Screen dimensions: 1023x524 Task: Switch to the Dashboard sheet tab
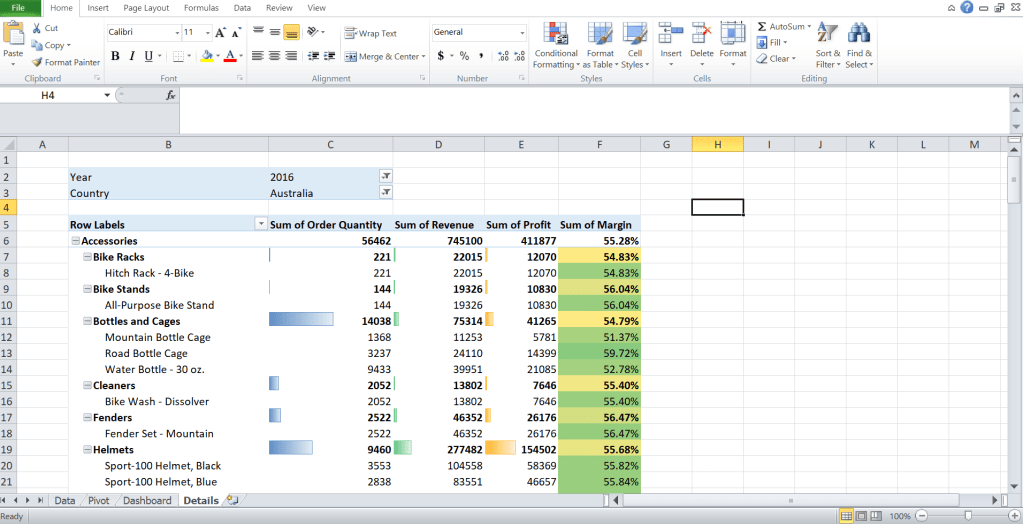(147, 500)
